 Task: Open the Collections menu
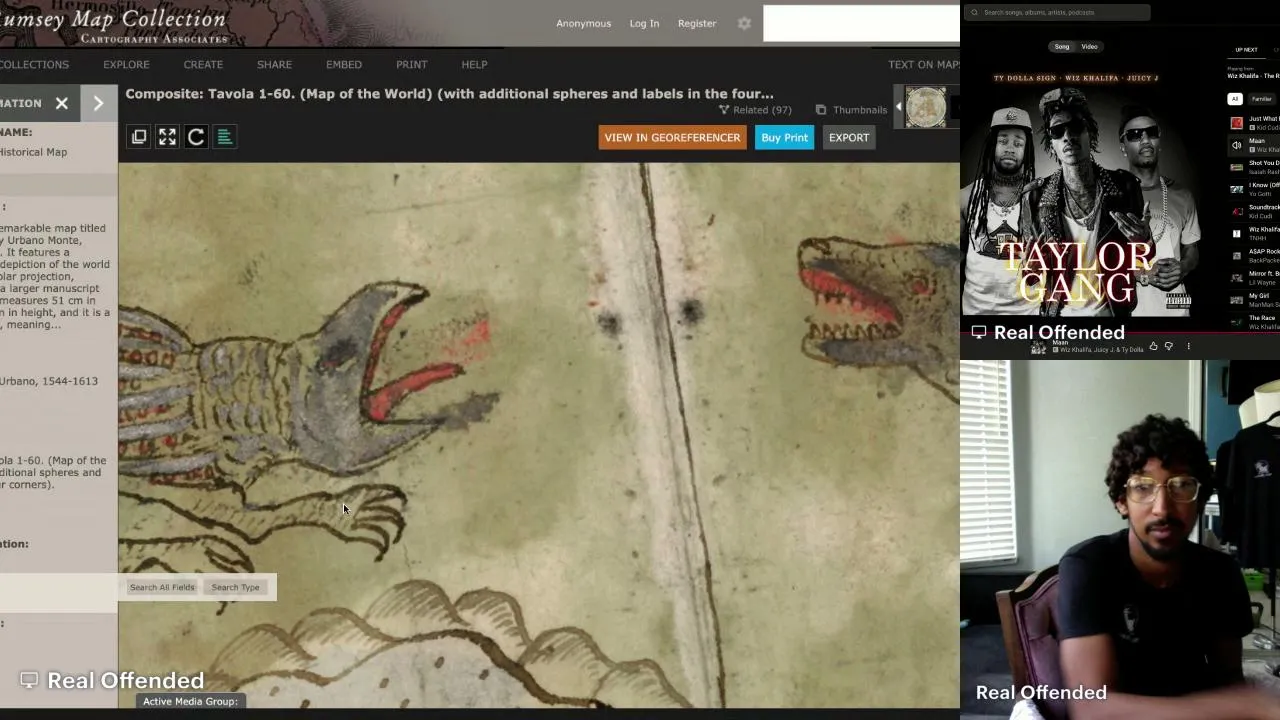tap(35, 64)
